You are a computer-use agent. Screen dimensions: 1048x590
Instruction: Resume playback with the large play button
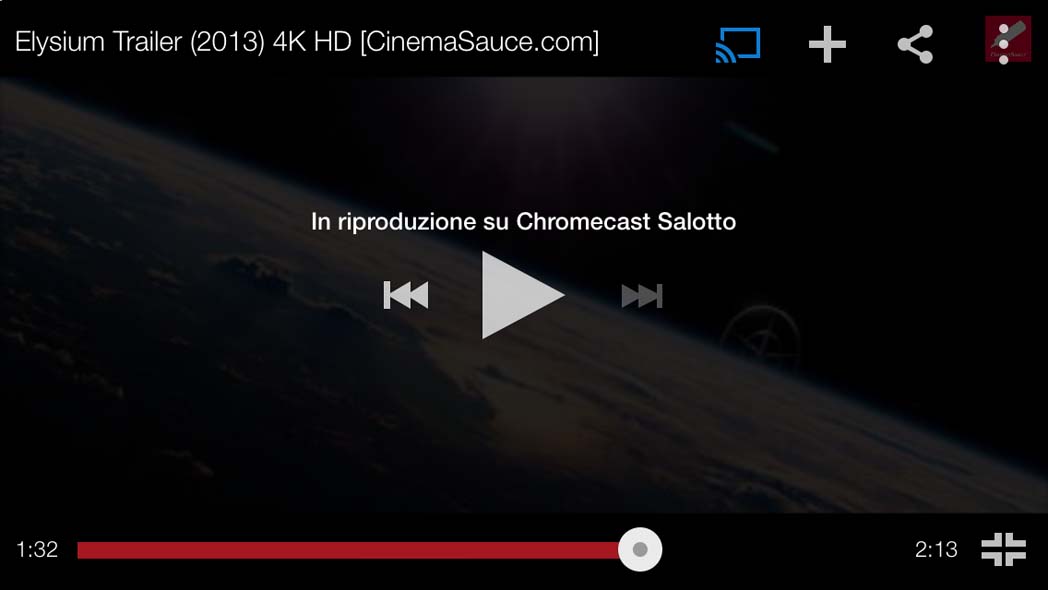[522, 295]
